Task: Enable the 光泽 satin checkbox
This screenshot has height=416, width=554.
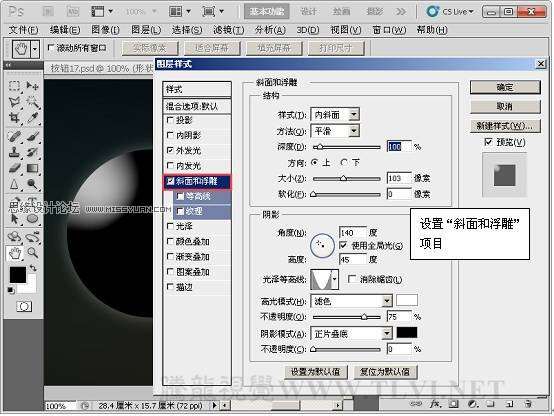Action: (170, 226)
